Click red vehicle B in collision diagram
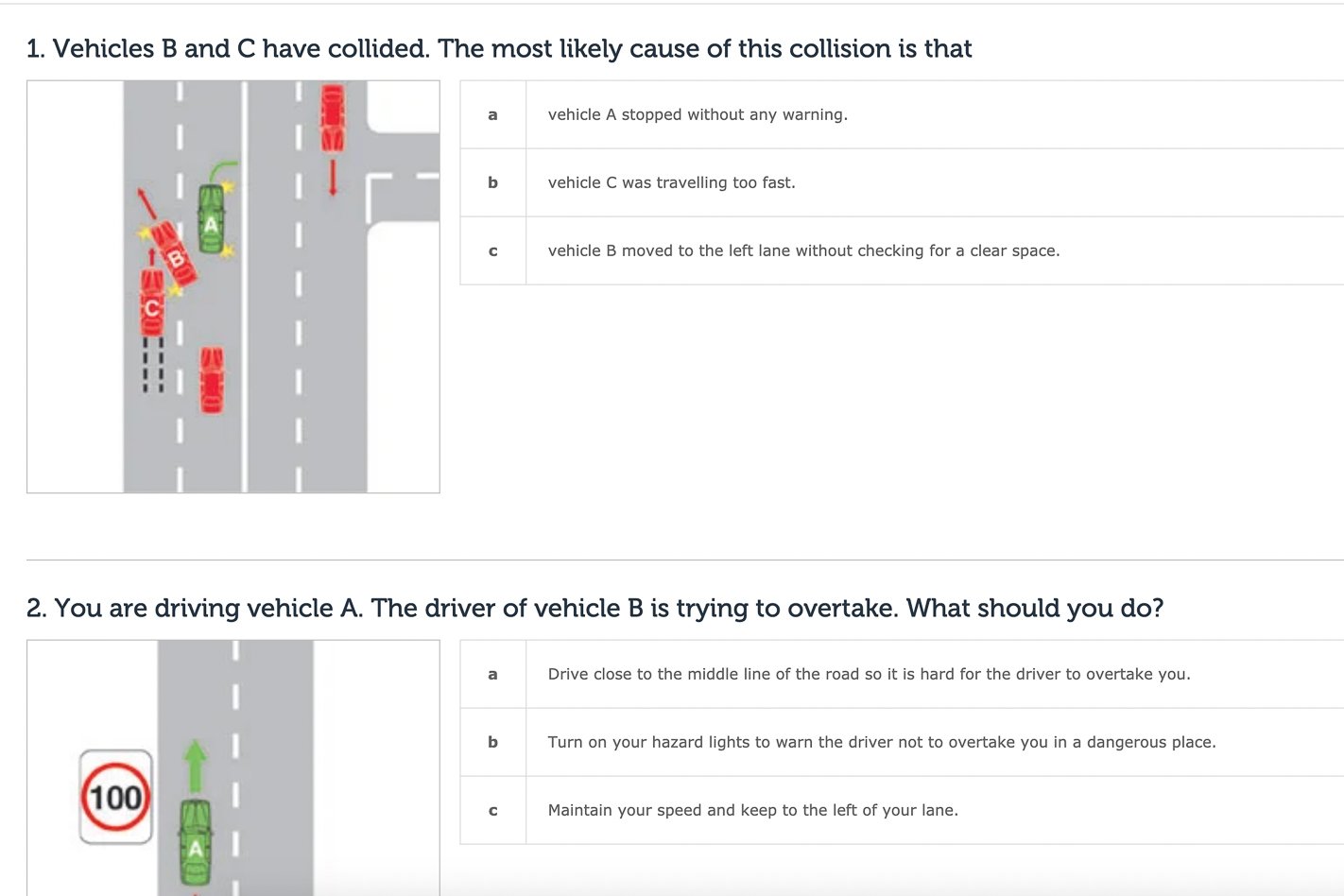 pos(175,253)
